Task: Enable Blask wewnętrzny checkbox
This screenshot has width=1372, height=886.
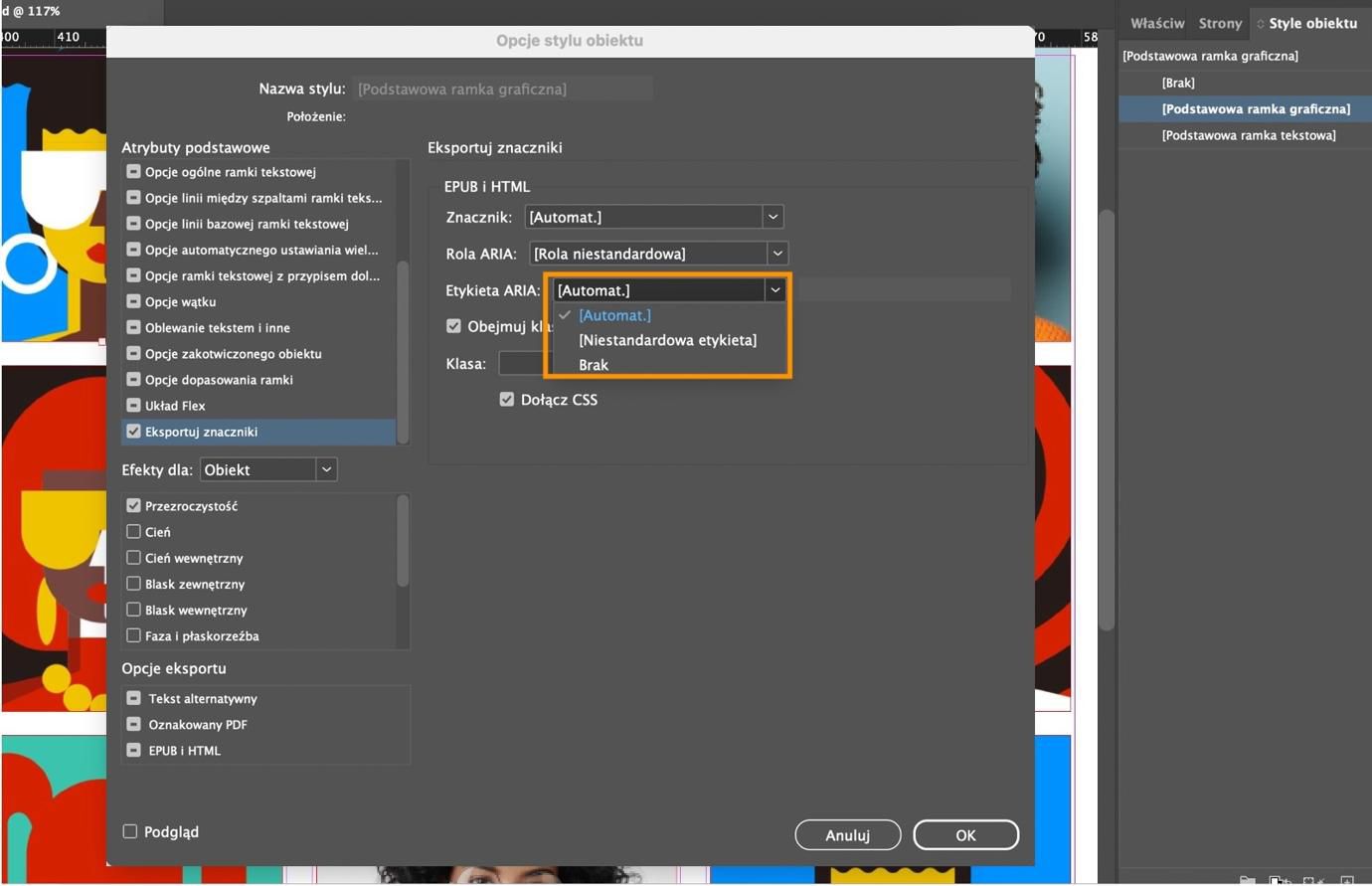Action: pyautogui.click(x=133, y=610)
